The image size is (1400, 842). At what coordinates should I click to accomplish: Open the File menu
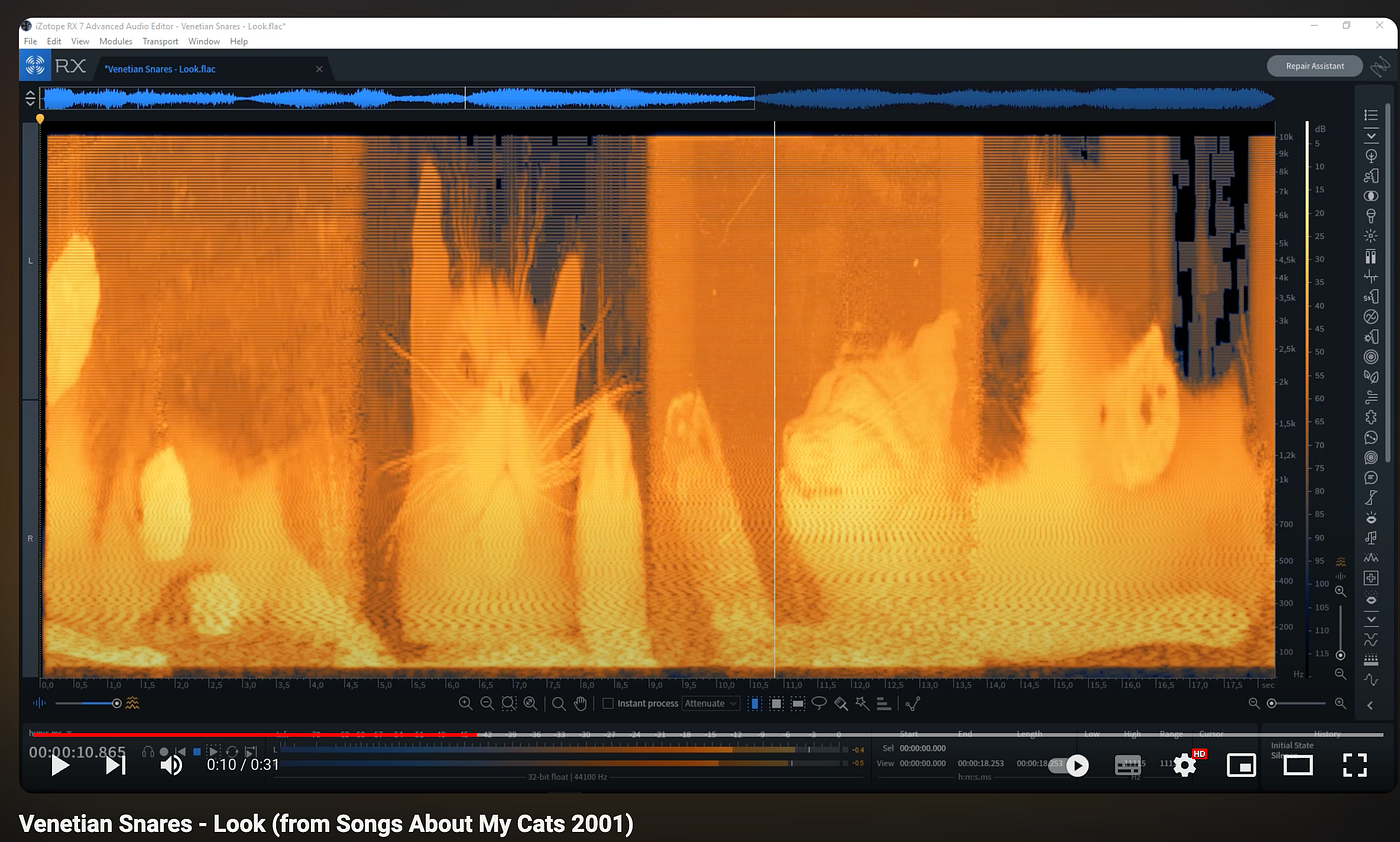(30, 41)
